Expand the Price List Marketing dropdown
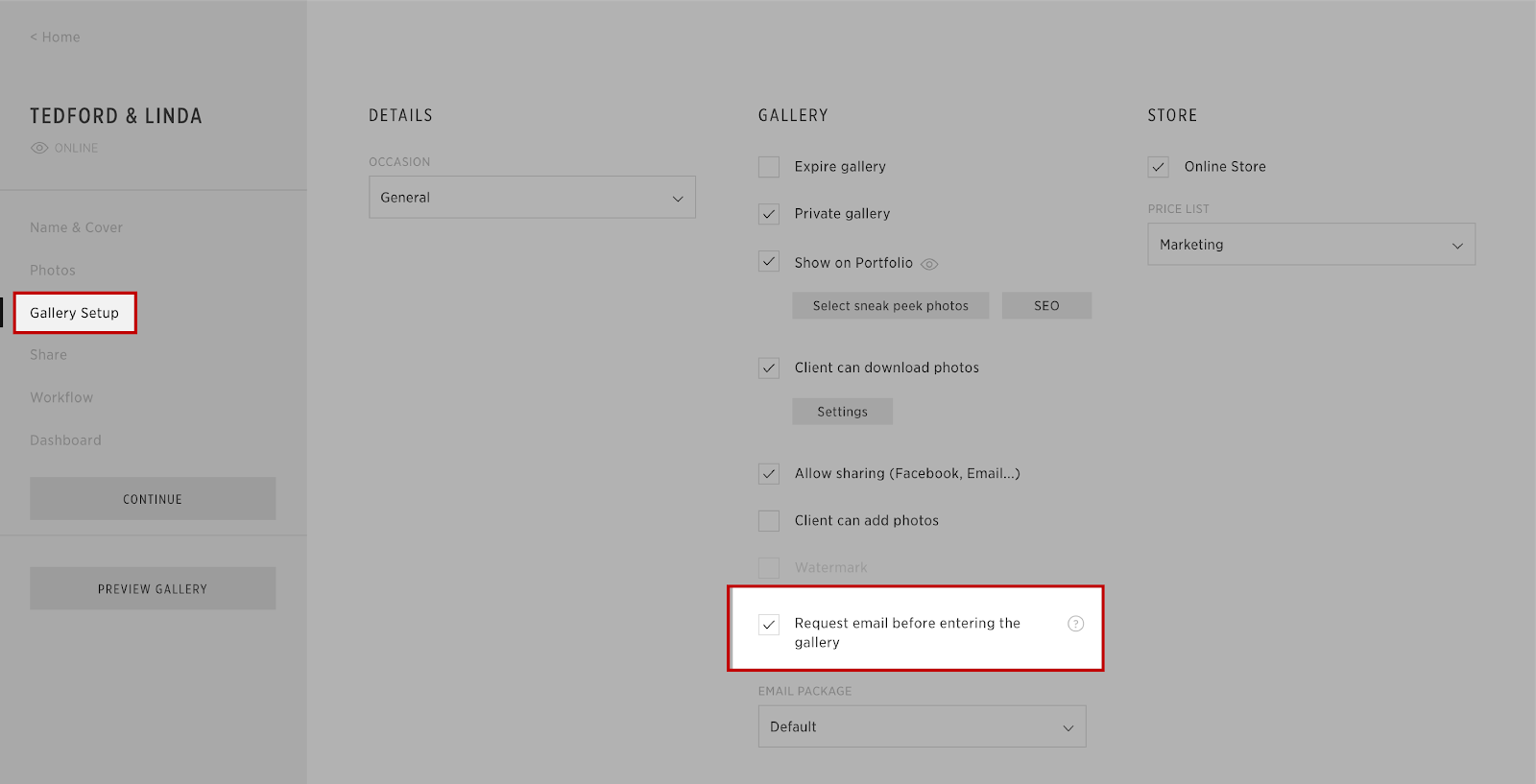Viewport: 1536px width, 784px height. pos(1310,245)
